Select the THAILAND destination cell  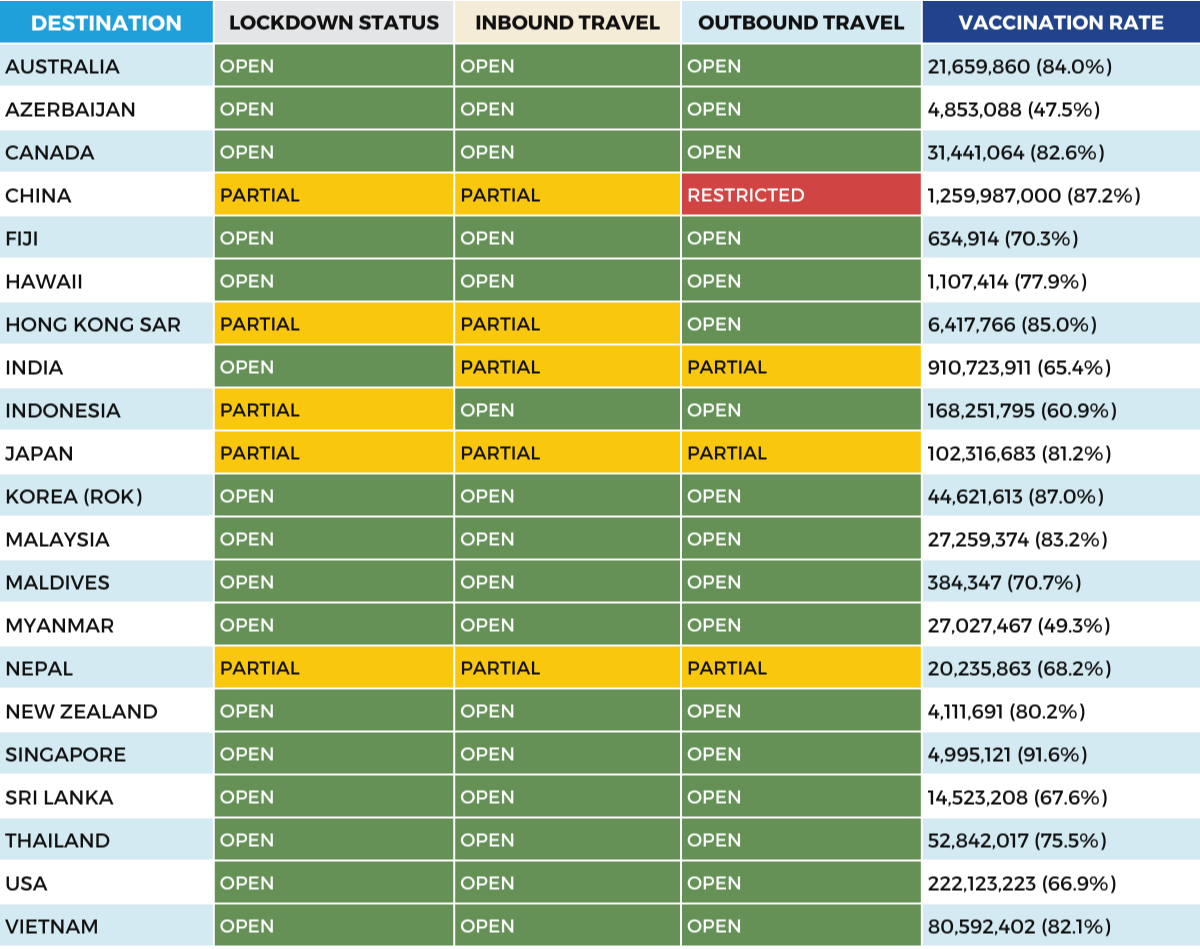pos(106,840)
